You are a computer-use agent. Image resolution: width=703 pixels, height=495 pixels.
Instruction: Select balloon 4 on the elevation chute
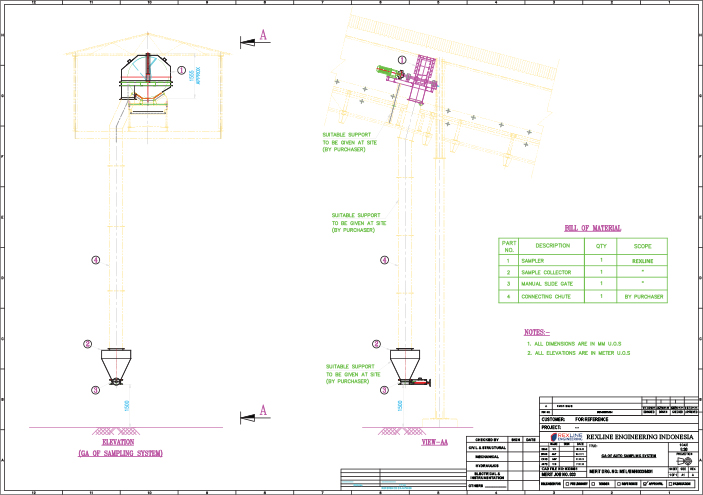tap(95, 260)
